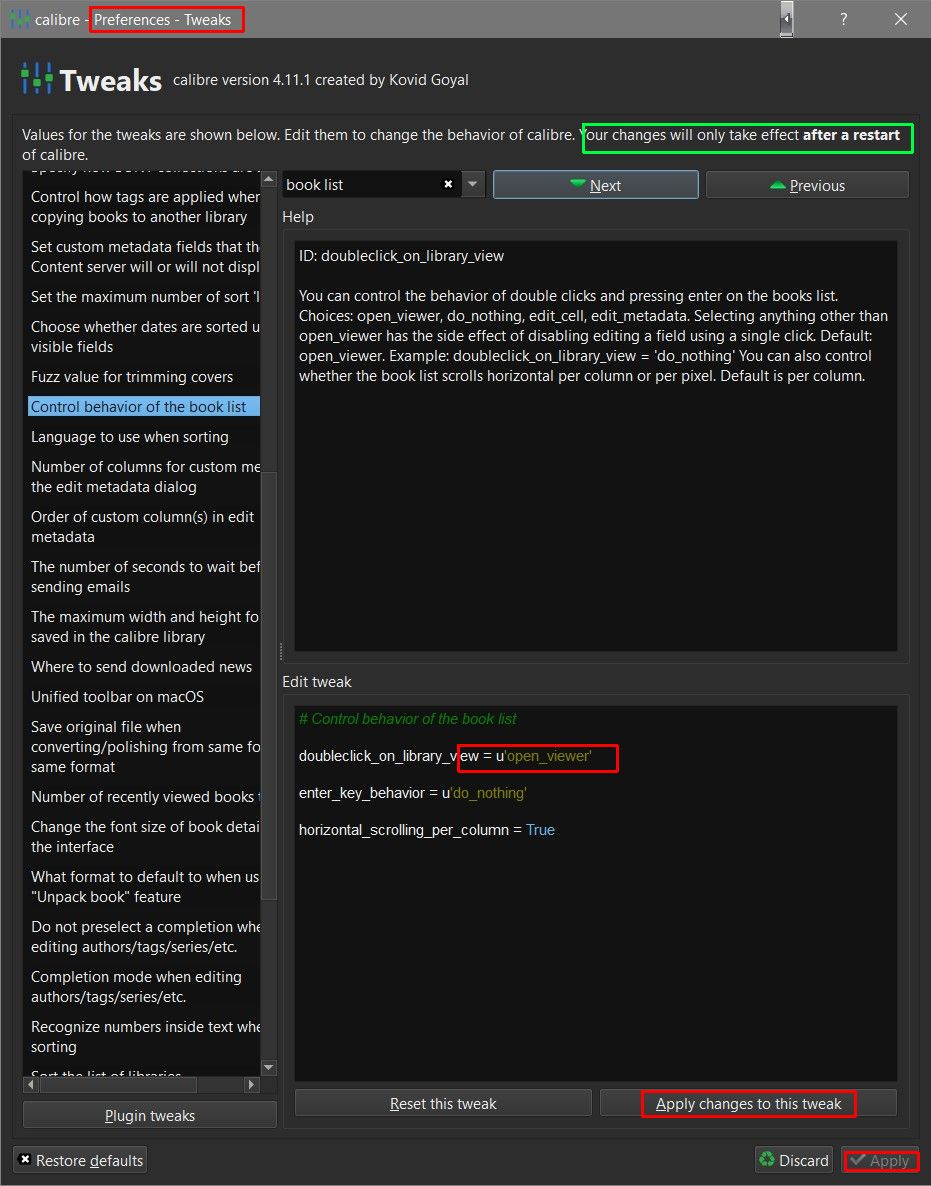Click the 'do_nothing' value of enter_key_behavior
Viewport: 931px width, 1186px height.
pos(489,793)
